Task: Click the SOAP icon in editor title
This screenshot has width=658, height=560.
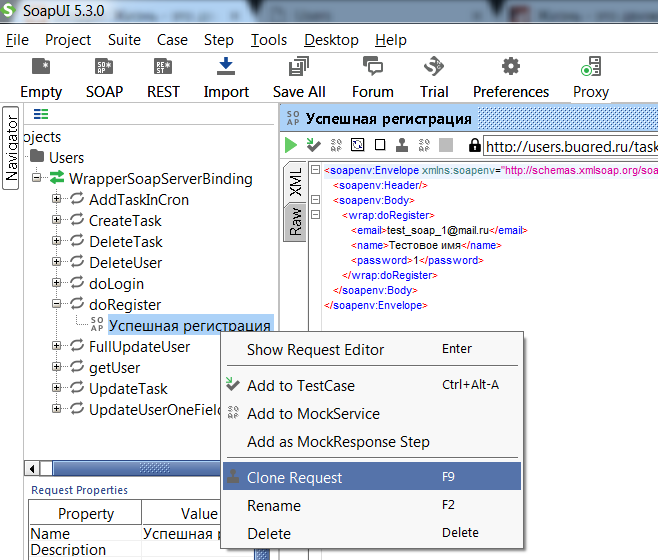Action: (x=293, y=118)
